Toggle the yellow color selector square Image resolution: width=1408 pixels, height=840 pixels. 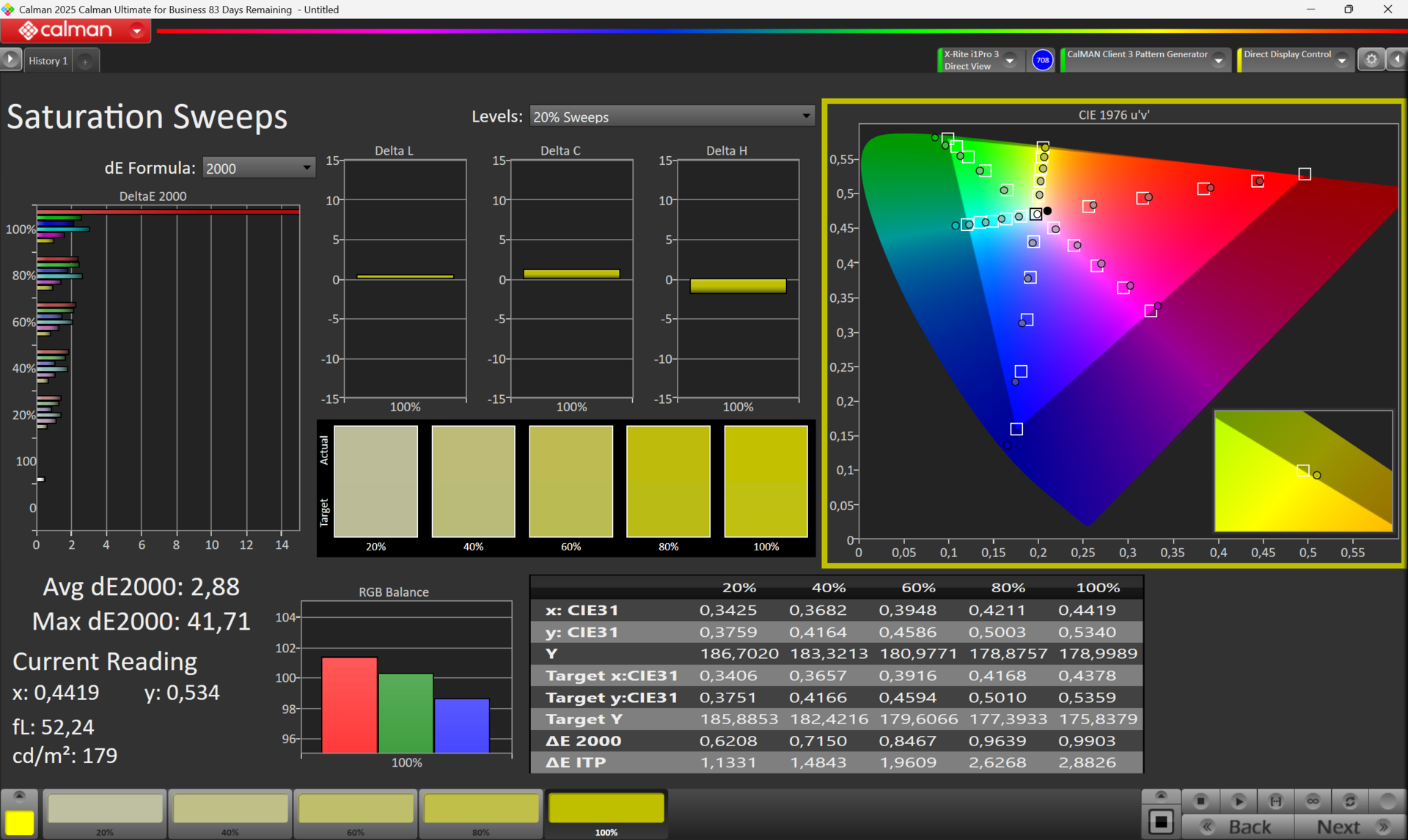(x=20, y=822)
